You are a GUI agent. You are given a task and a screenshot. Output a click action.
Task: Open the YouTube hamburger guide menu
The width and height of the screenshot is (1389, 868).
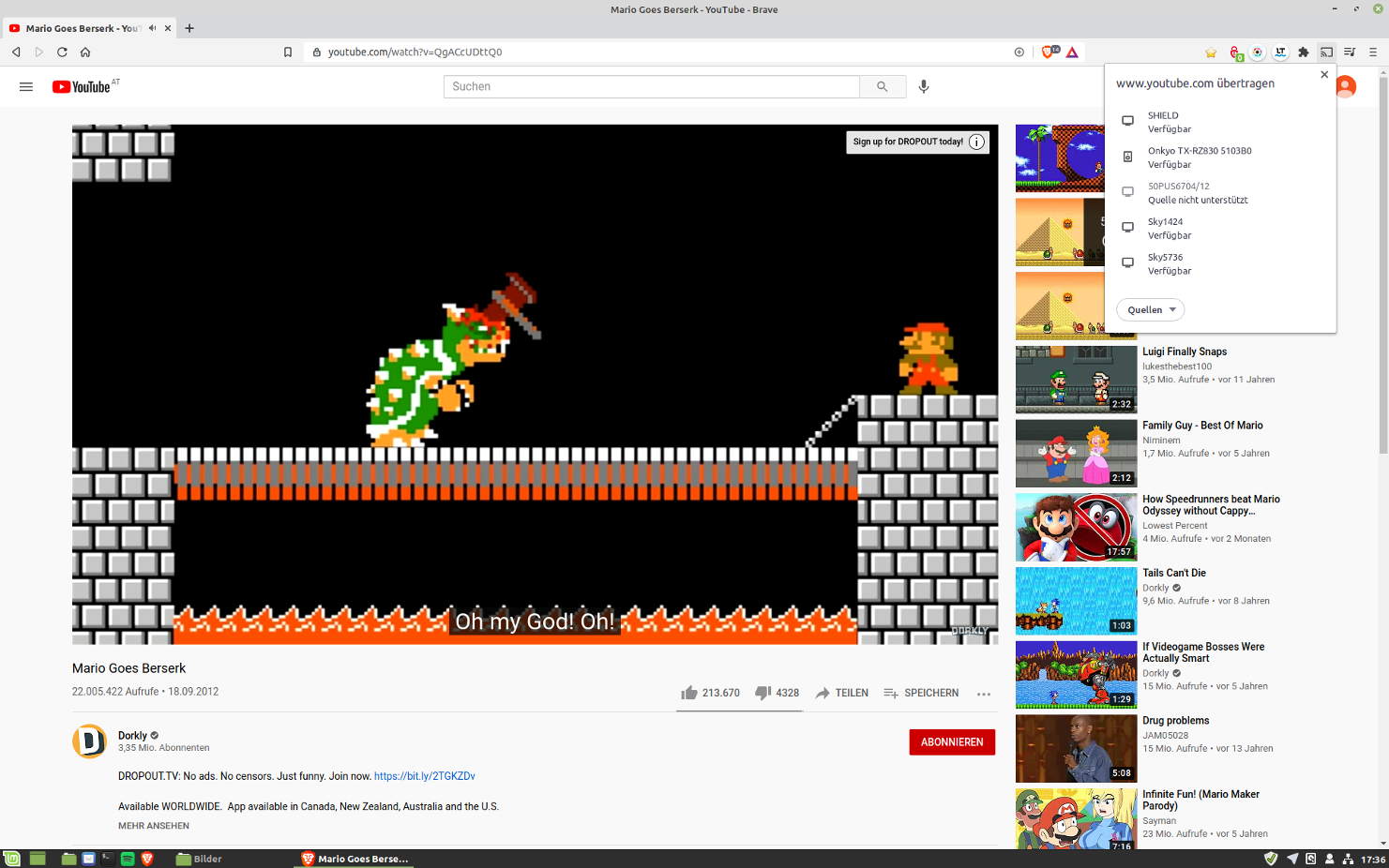(26, 86)
